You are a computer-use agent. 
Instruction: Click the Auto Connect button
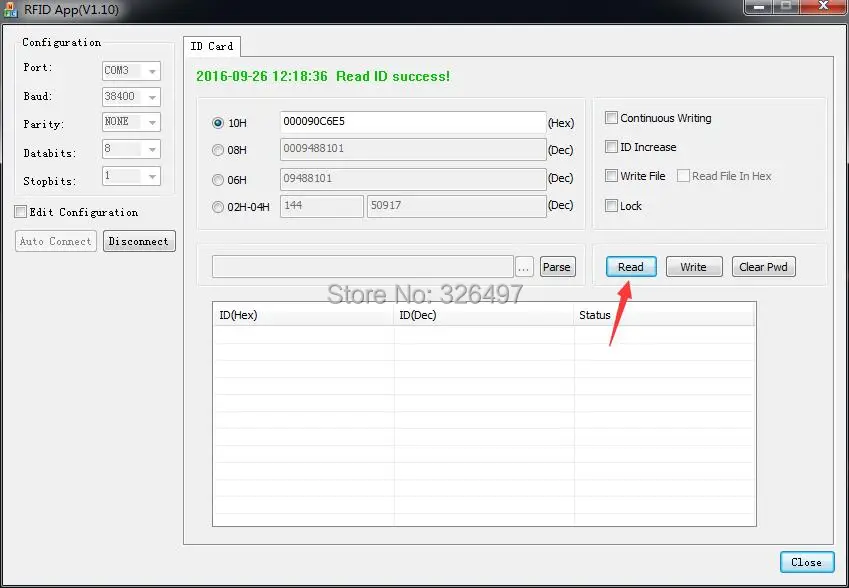point(56,241)
